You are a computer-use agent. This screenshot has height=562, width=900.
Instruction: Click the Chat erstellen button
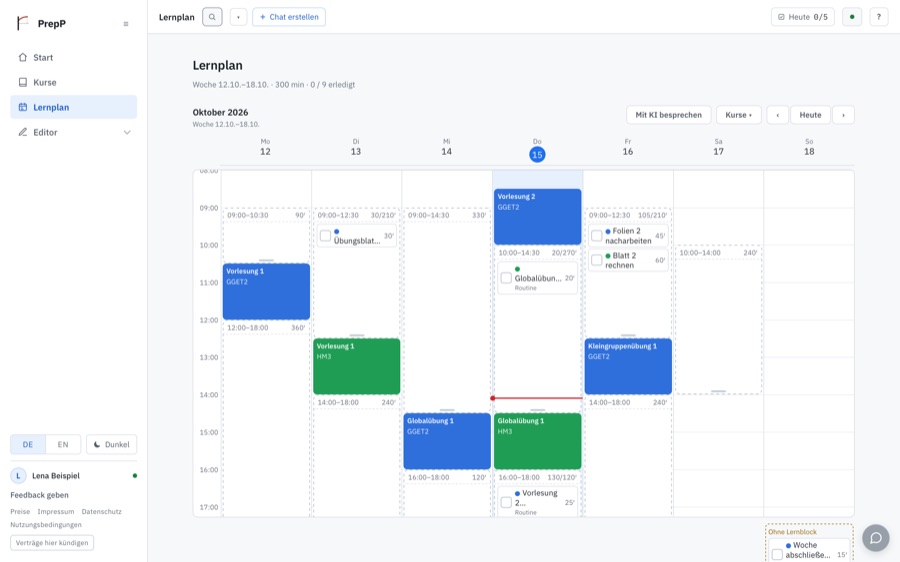coord(289,17)
